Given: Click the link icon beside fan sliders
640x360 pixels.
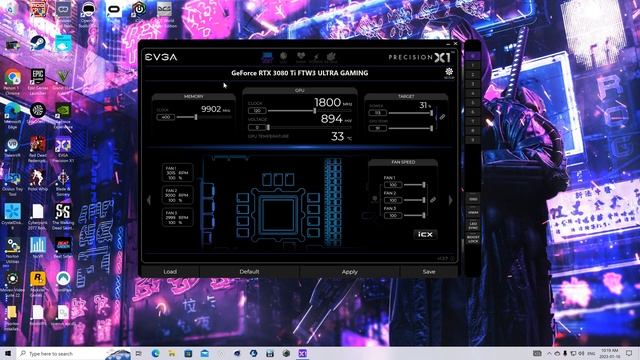Looking at the screenshot, I should coord(433,200).
